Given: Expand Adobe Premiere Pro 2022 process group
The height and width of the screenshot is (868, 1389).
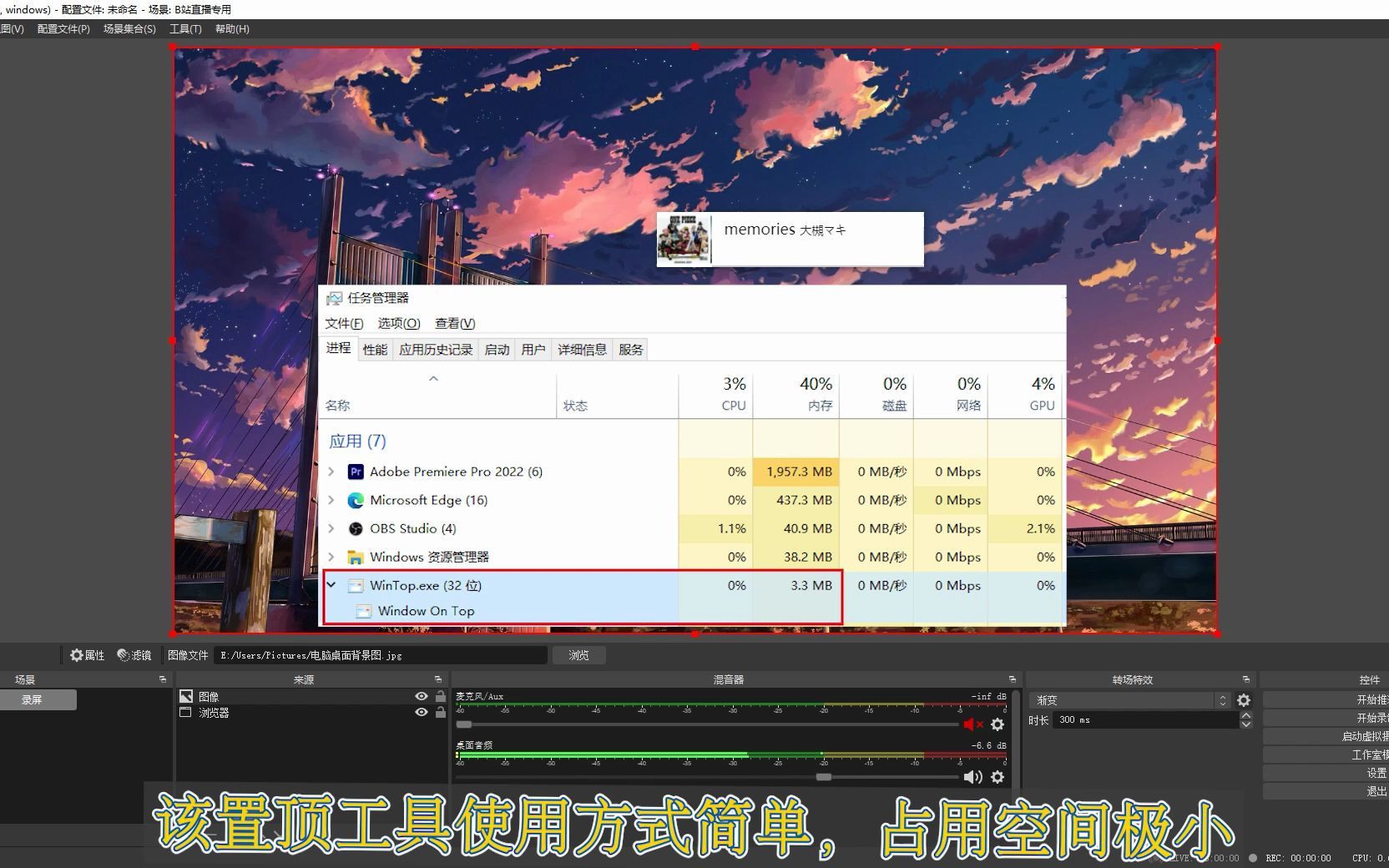Looking at the screenshot, I should coord(331,472).
